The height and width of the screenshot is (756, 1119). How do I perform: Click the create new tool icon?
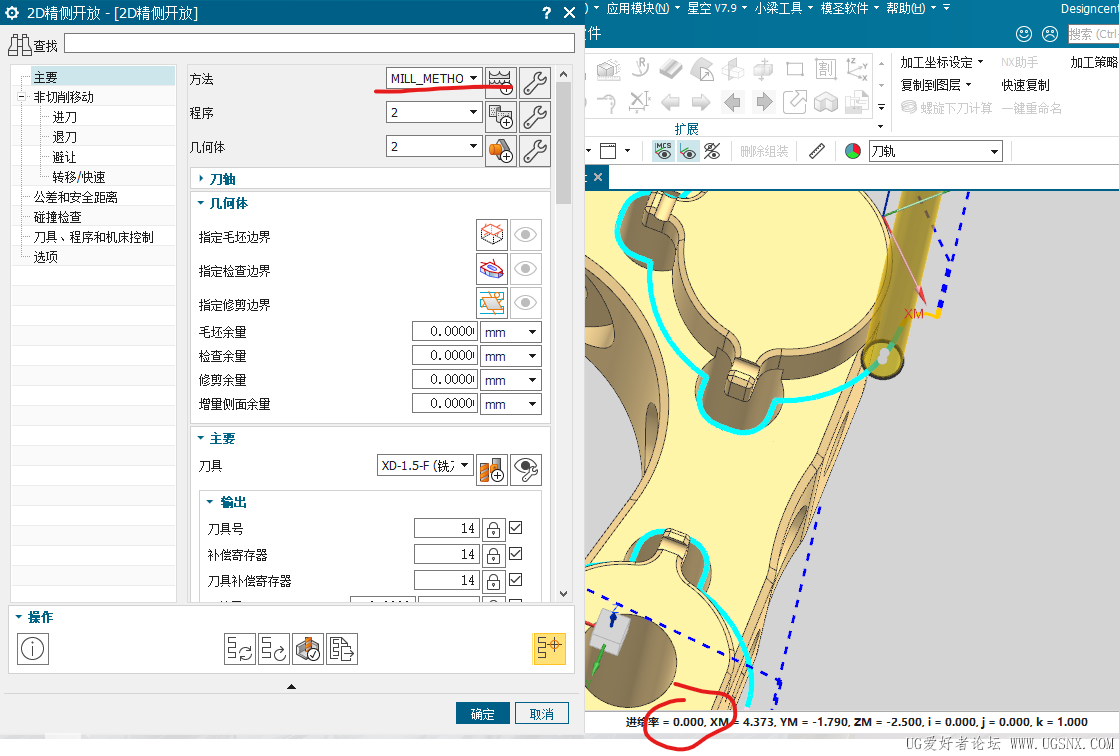coord(492,470)
